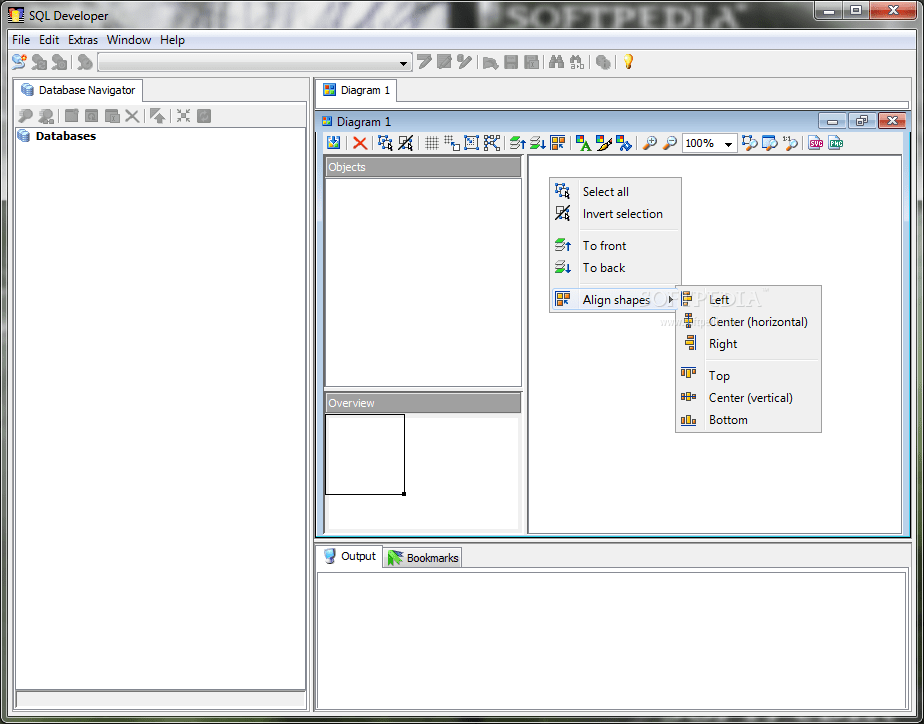Choose To front in the context menu
The width and height of the screenshot is (924, 724).
tap(615, 246)
